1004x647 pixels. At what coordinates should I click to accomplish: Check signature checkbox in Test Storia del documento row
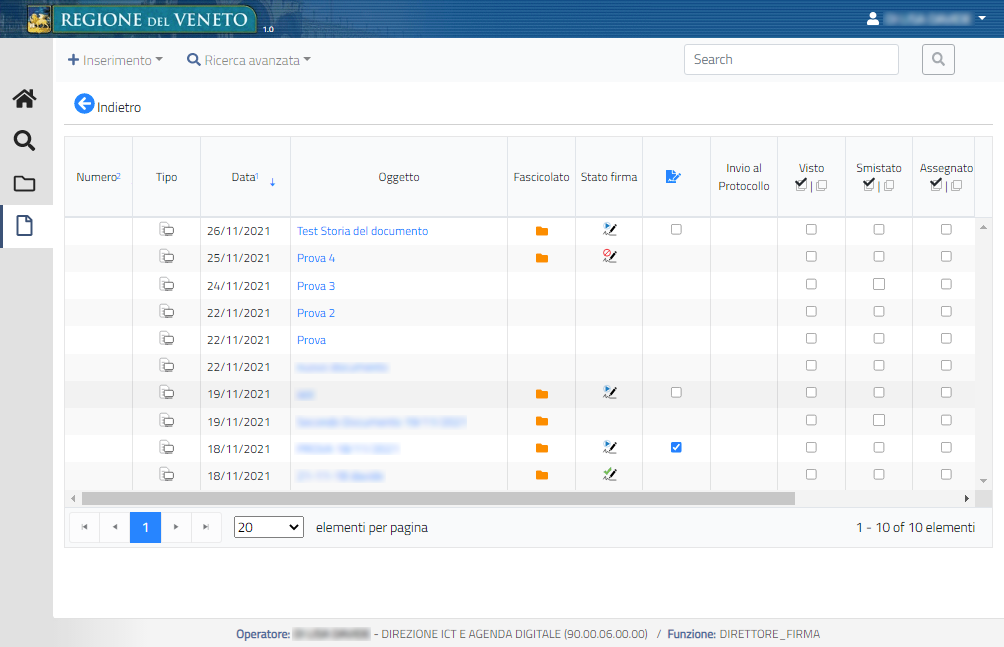point(676,229)
